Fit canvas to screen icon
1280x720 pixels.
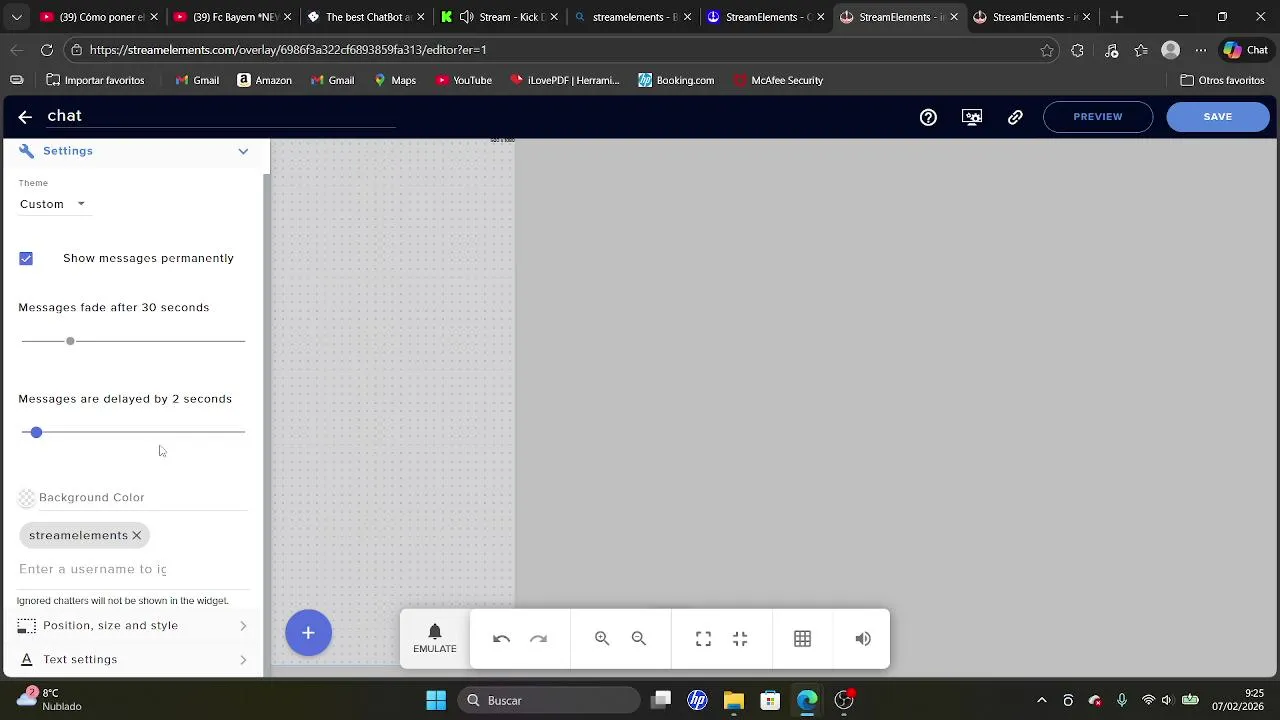[x=704, y=639]
